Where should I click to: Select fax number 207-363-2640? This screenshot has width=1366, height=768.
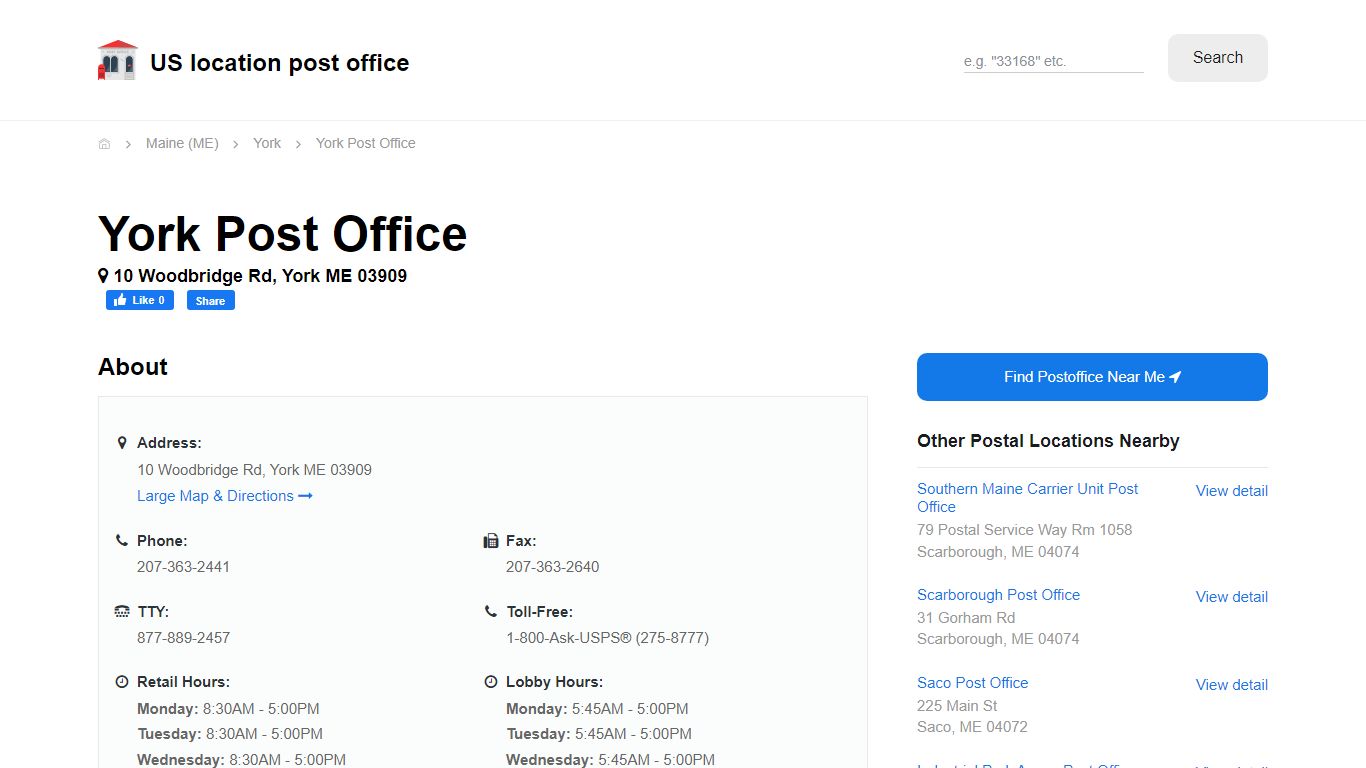(552, 567)
